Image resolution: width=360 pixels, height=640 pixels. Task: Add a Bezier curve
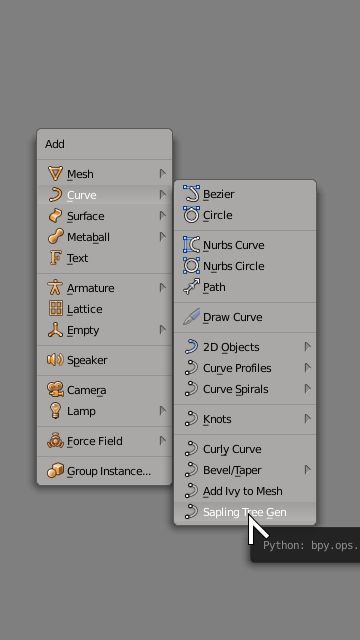245,194
